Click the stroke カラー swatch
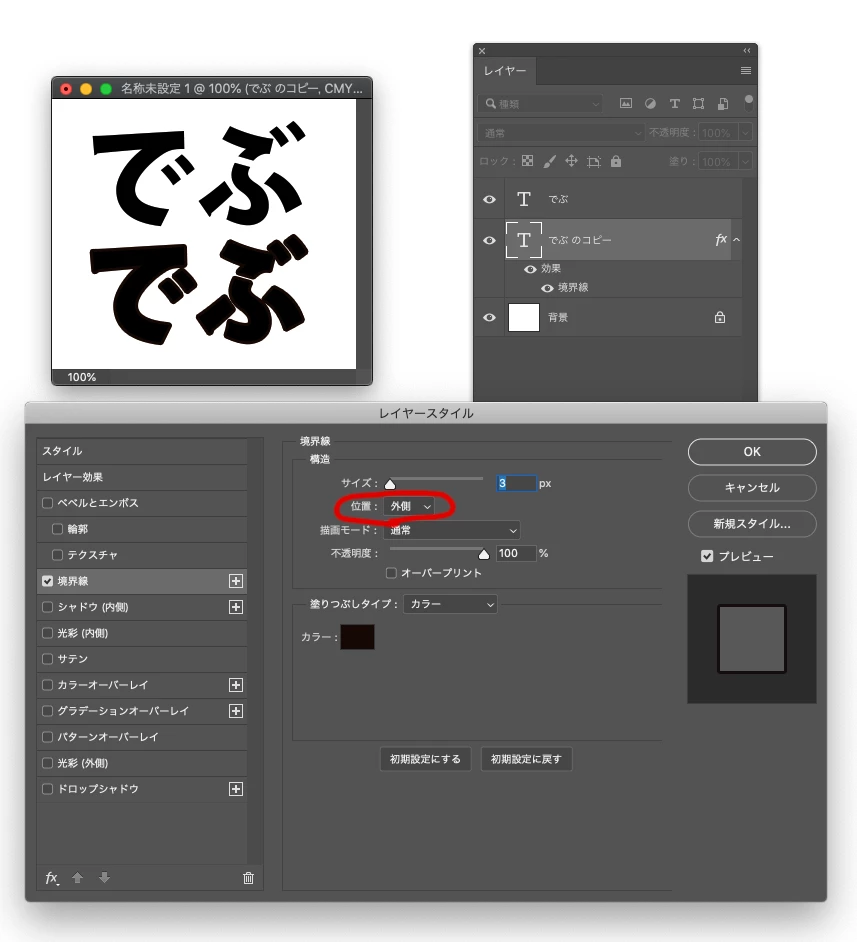857x942 pixels. (x=357, y=637)
